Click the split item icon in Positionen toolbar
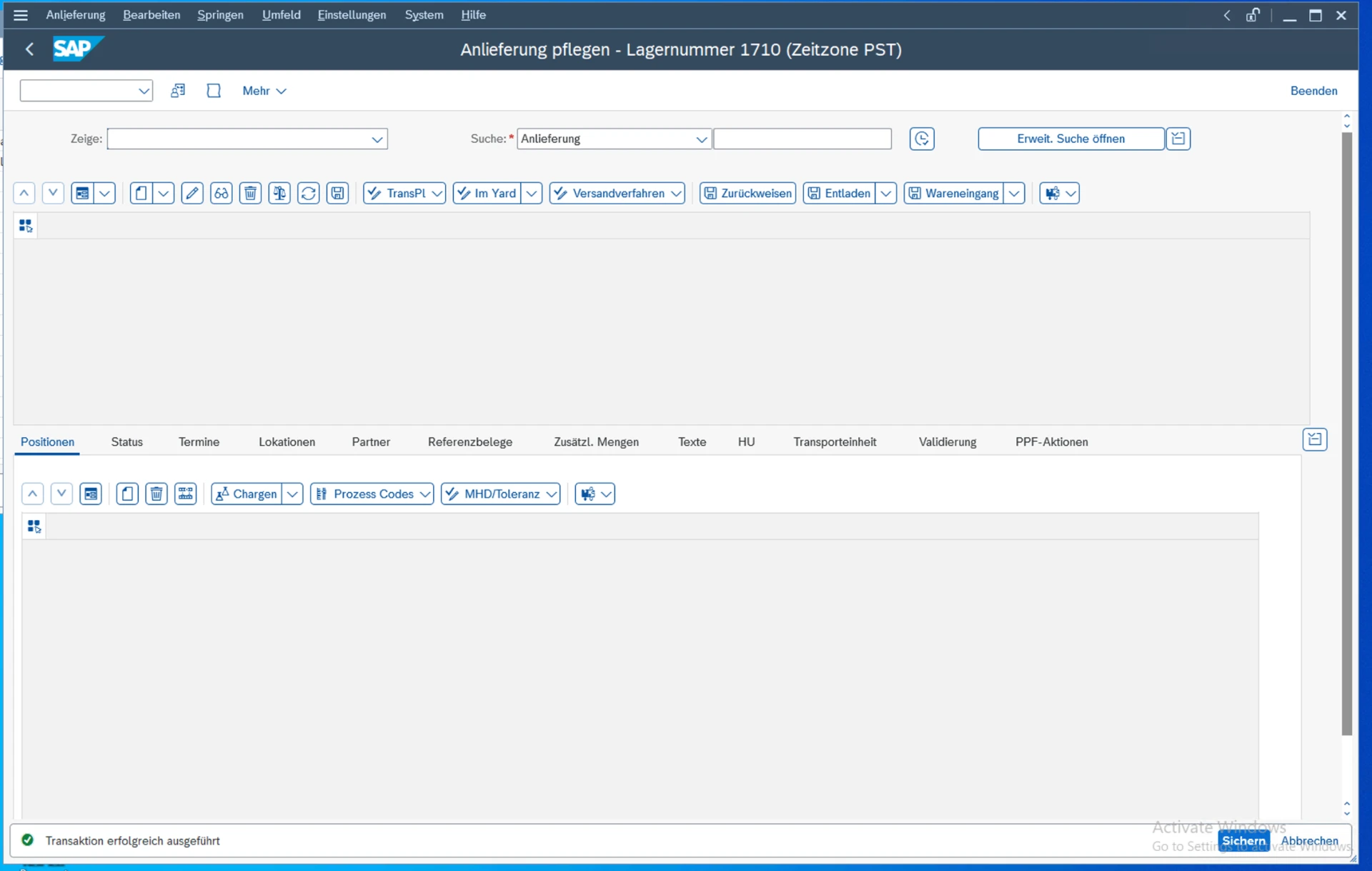The image size is (1372, 871). coord(186,494)
